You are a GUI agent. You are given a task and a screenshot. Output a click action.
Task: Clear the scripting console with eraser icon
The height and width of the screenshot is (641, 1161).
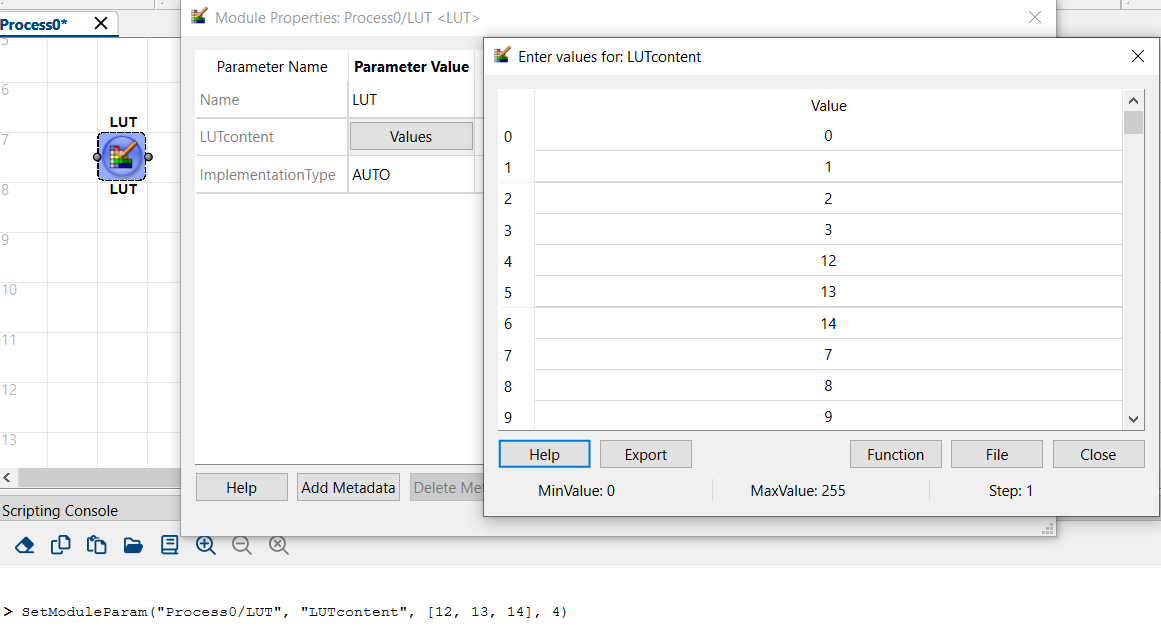[x=25, y=545]
